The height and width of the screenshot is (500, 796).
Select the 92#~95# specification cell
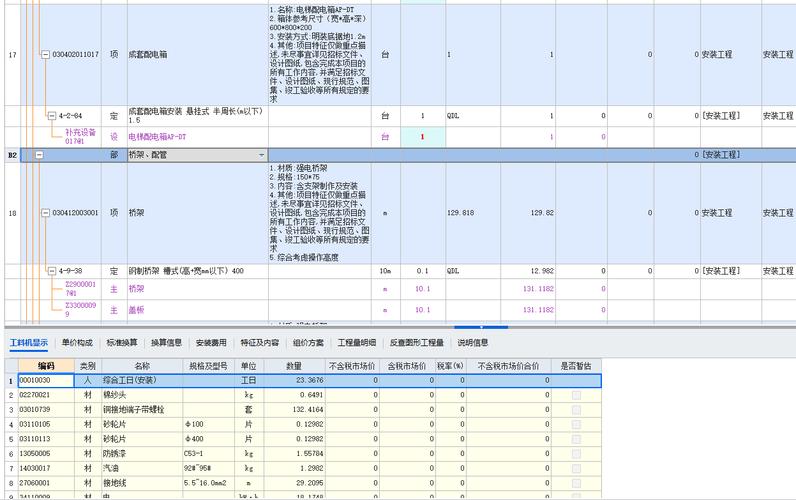point(208,469)
